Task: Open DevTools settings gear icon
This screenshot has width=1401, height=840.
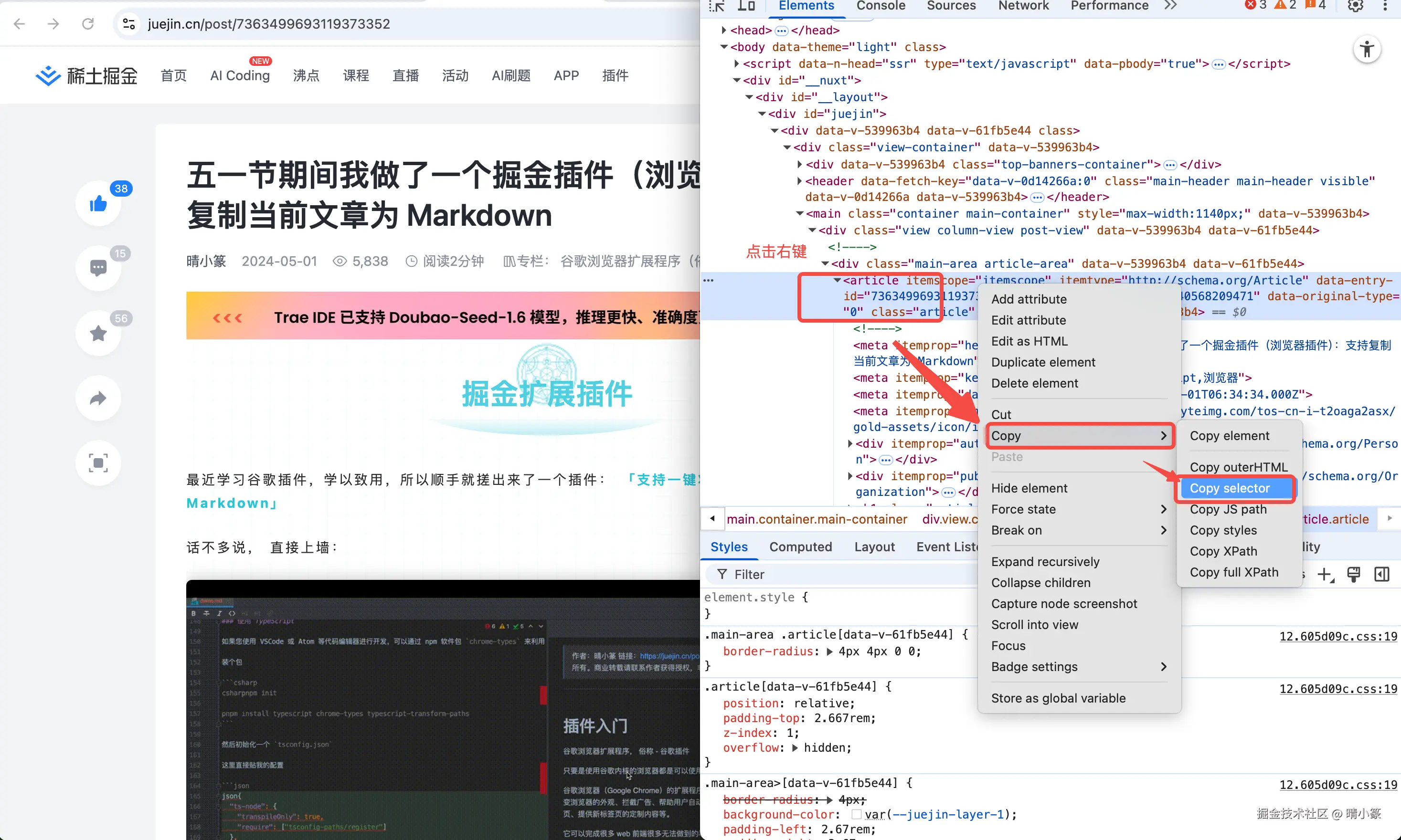Action: [1355, 6]
